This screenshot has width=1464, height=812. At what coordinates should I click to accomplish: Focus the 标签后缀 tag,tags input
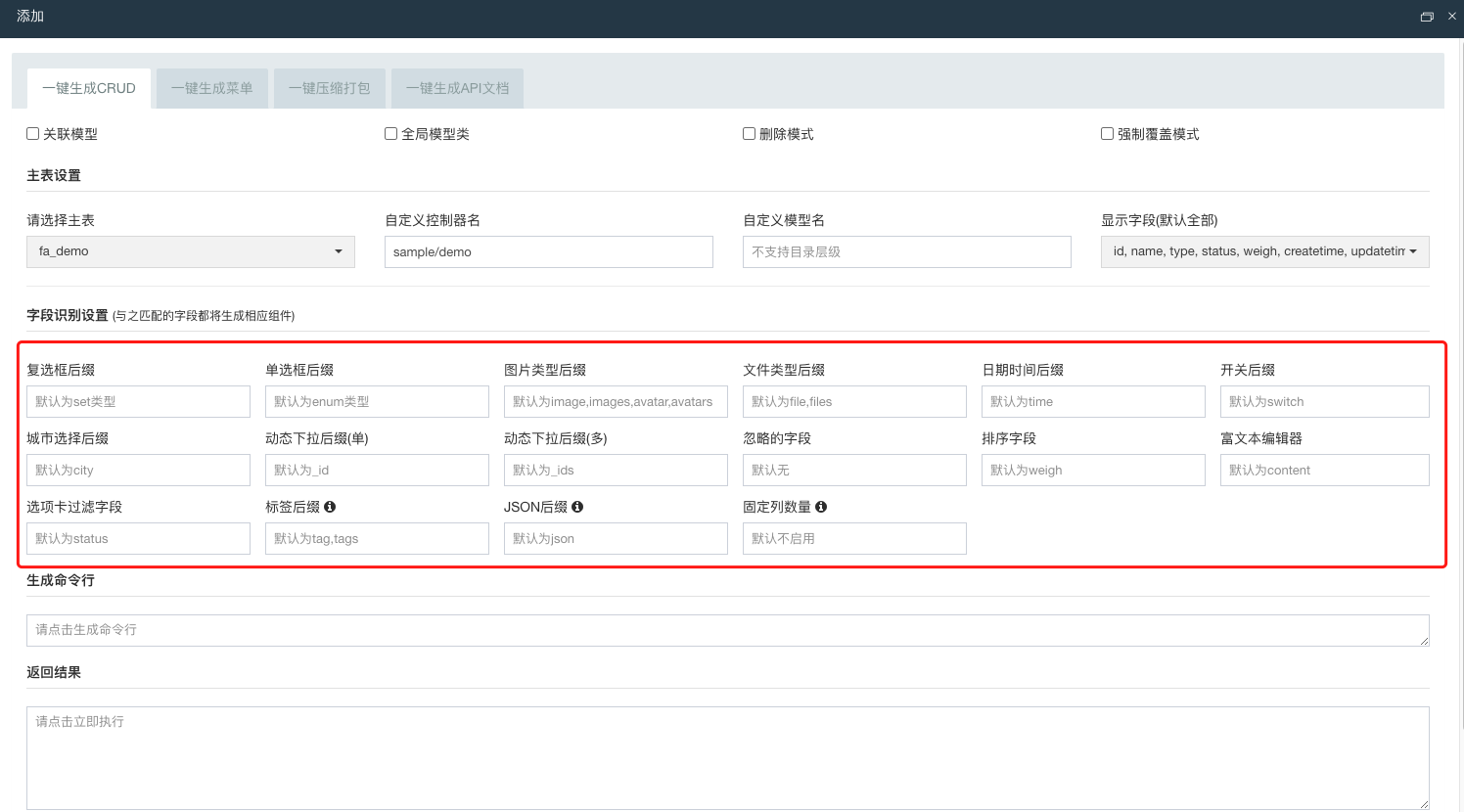[x=377, y=538]
